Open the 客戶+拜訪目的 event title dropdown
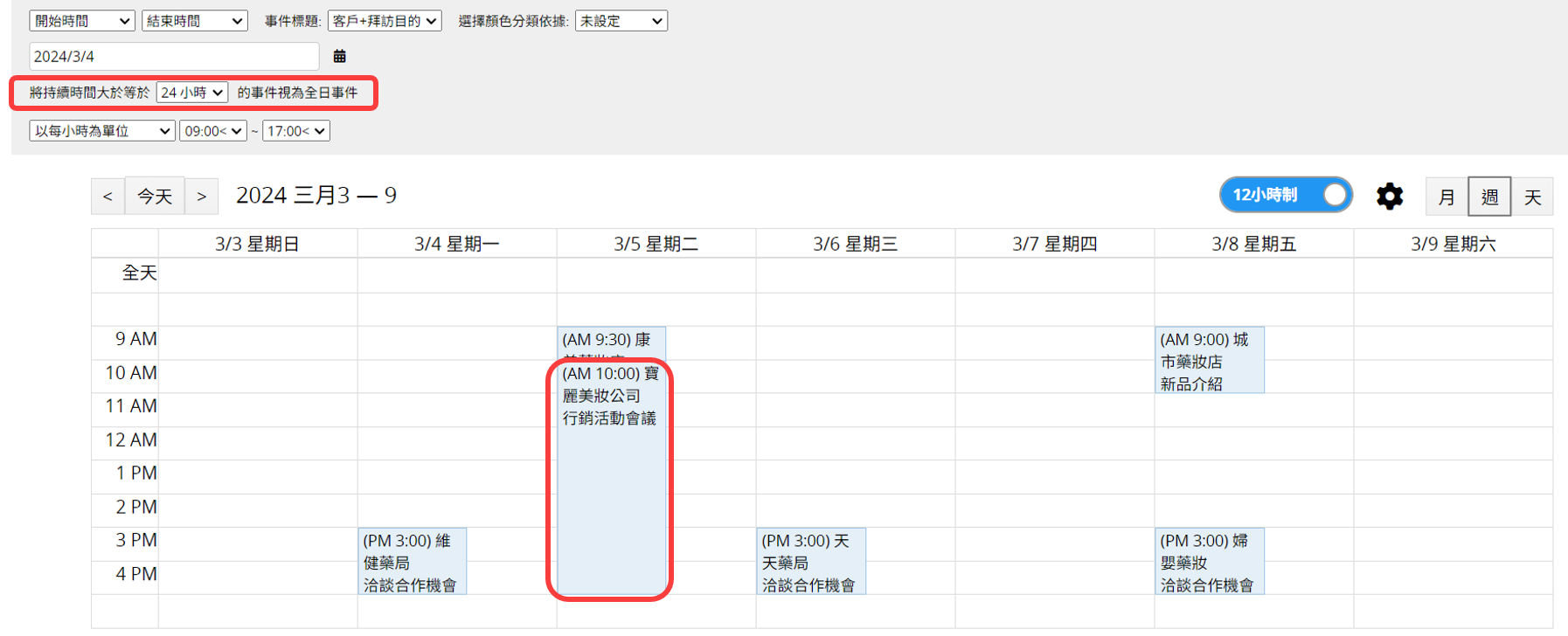 385,21
